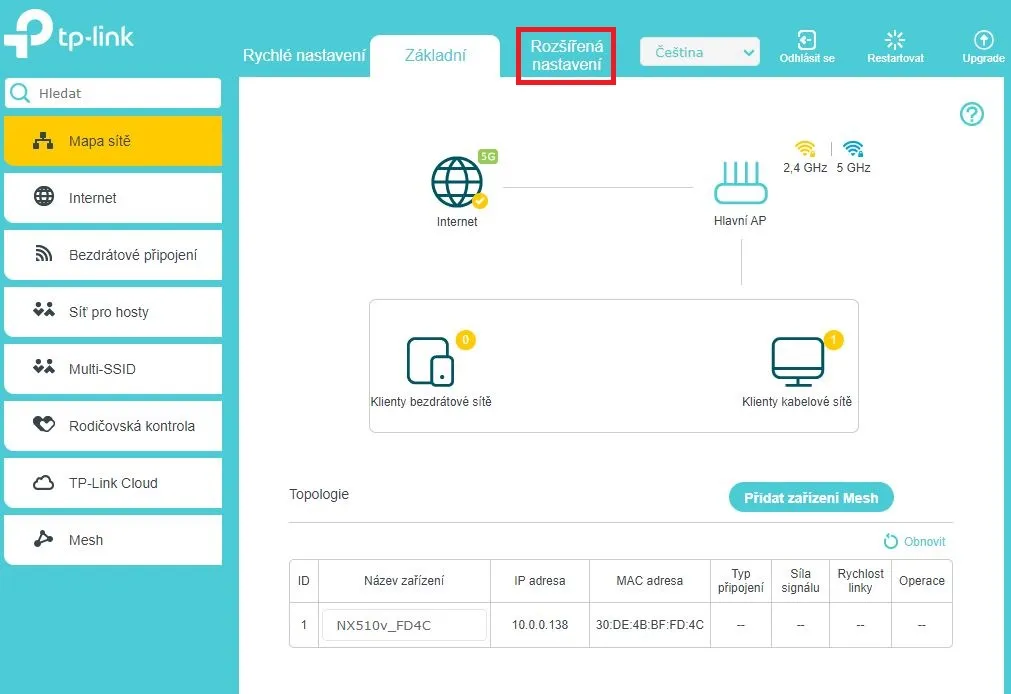Screen dimensions: 1011x694
Task: Click the 5 GHz Wi-Fi icon
Action: (853, 149)
